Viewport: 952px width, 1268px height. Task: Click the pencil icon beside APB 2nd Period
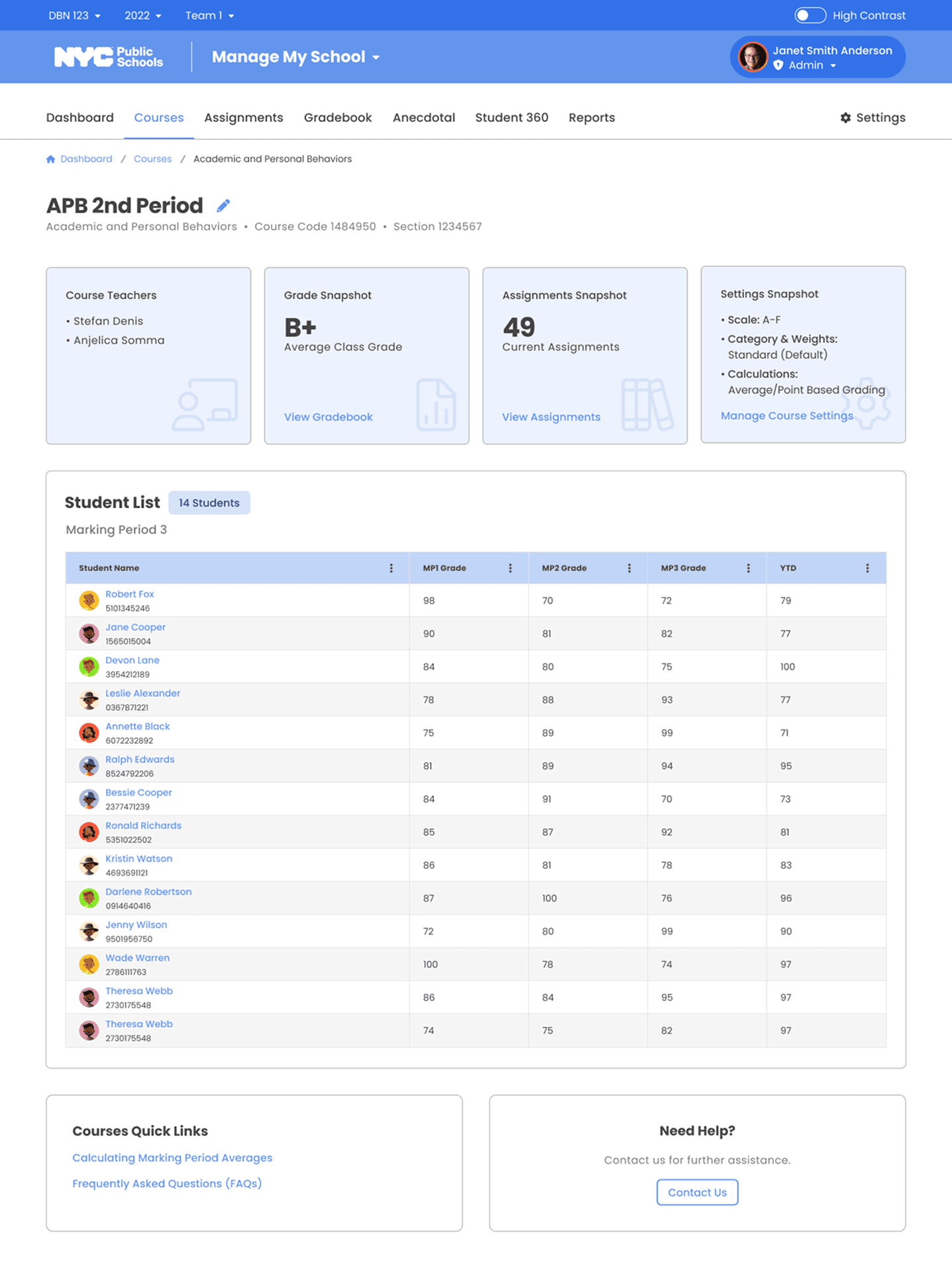[223, 205]
